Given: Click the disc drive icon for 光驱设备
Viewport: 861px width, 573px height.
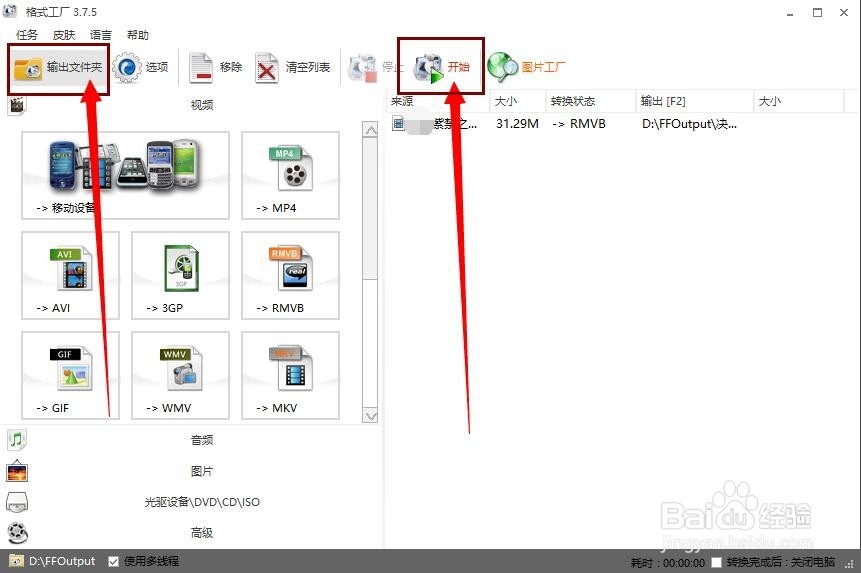Looking at the screenshot, I should point(17,502).
